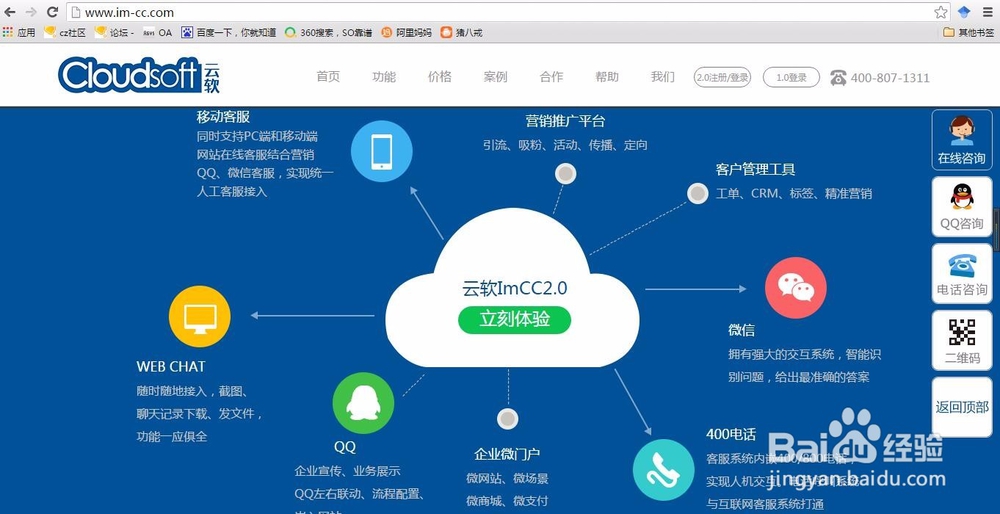The height and width of the screenshot is (514, 1000).
Task: Open the 合作 nav item
Action: tap(551, 77)
